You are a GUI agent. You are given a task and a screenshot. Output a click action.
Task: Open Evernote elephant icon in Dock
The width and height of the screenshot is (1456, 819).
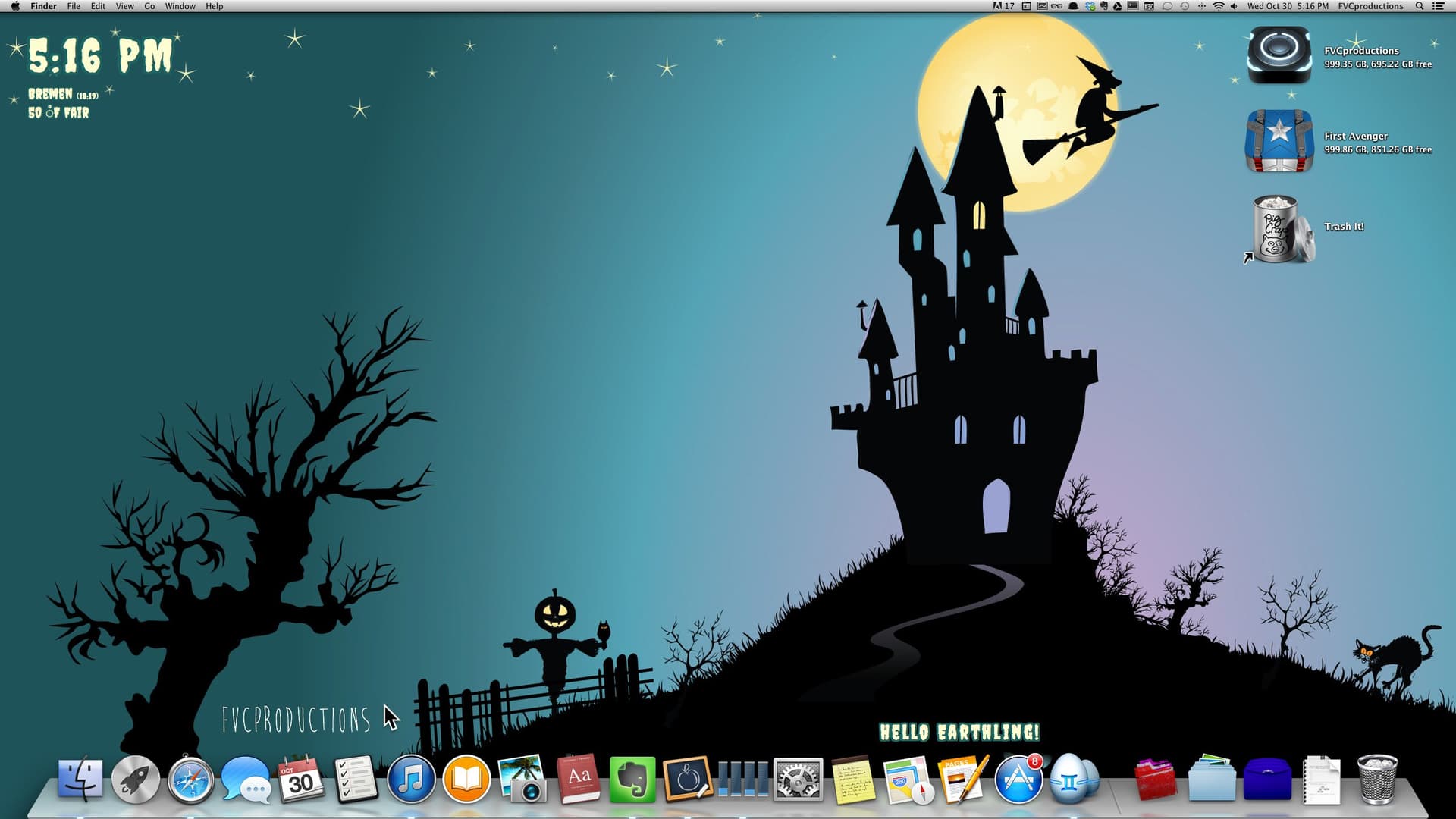[x=632, y=780]
